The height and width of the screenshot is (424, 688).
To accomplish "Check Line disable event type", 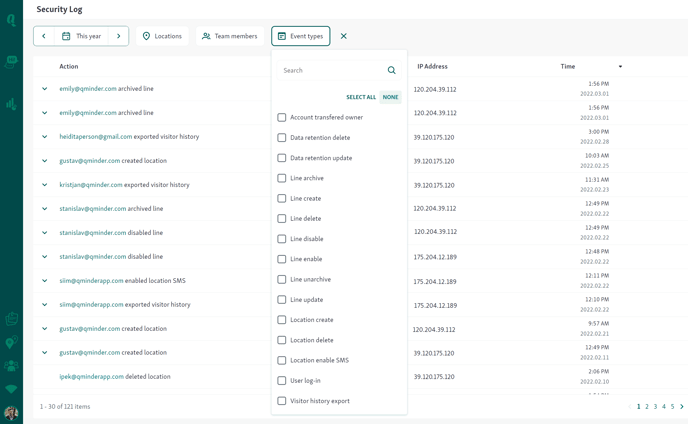I will tap(282, 239).
